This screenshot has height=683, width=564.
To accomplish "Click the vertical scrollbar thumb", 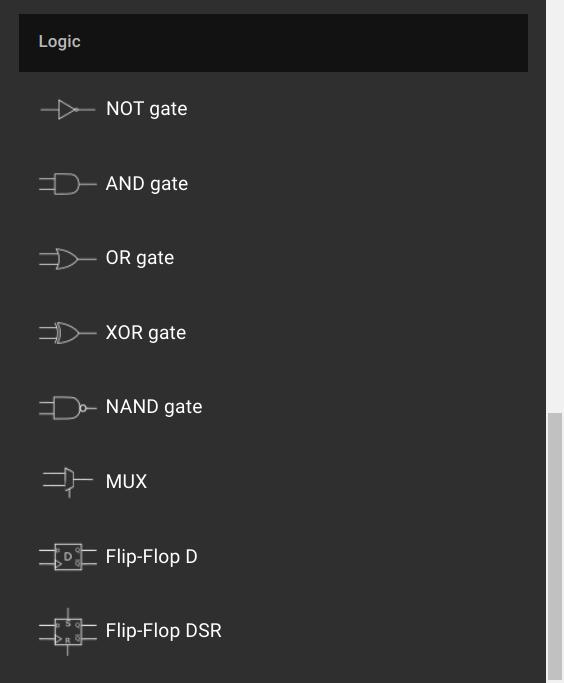I will pos(555,546).
